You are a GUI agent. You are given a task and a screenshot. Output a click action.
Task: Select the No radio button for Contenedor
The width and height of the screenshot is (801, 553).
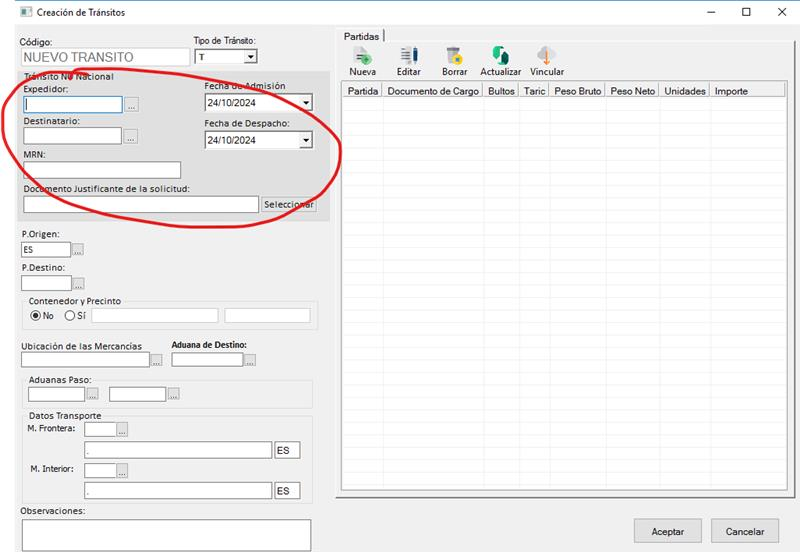36,316
